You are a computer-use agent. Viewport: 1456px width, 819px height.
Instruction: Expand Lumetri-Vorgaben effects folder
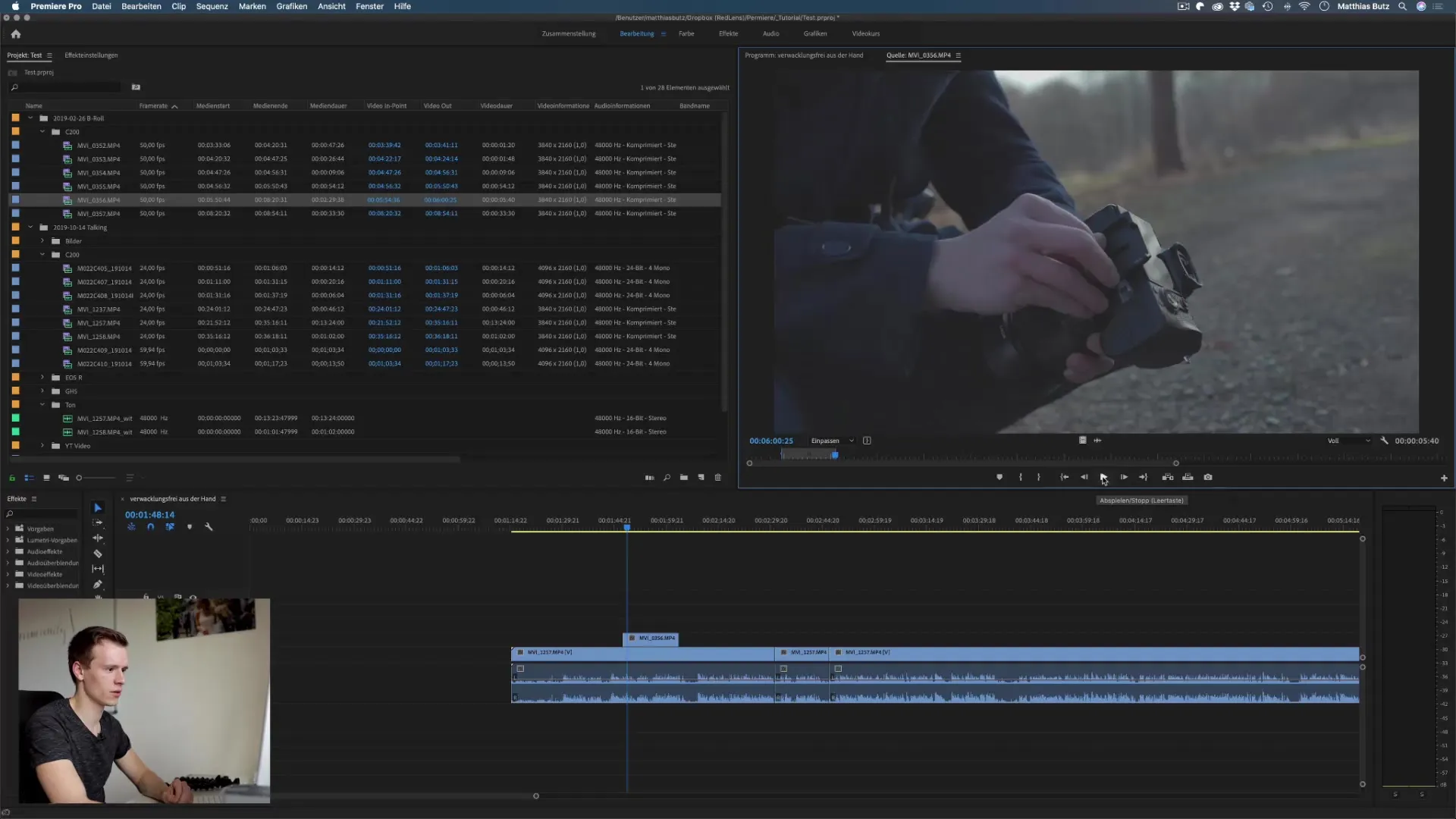pos(8,541)
